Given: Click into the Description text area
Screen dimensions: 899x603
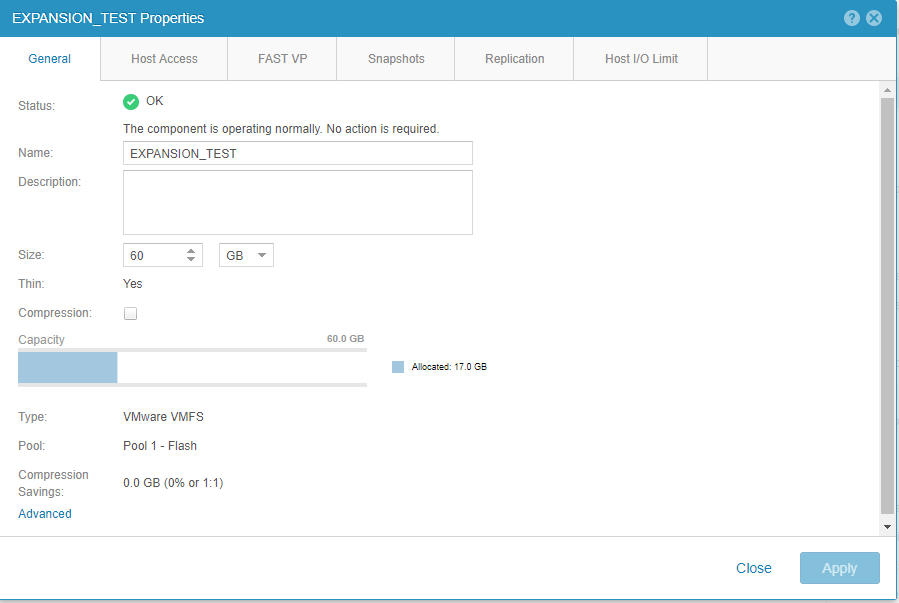Looking at the screenshot, I should point(298,202).
